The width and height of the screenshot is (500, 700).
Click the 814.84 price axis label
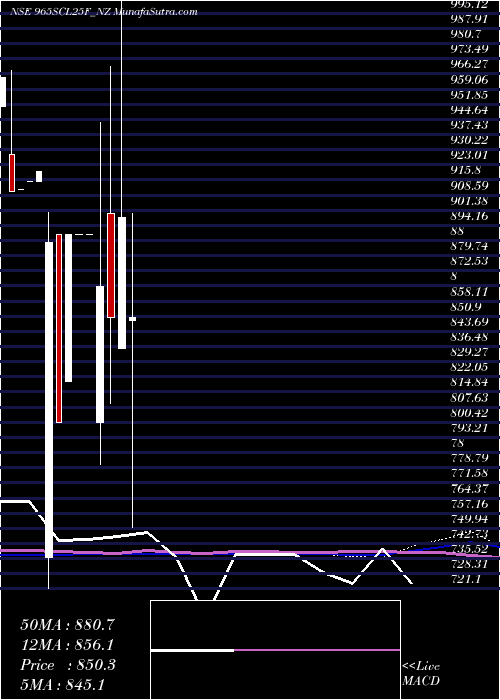coord(469,383)
